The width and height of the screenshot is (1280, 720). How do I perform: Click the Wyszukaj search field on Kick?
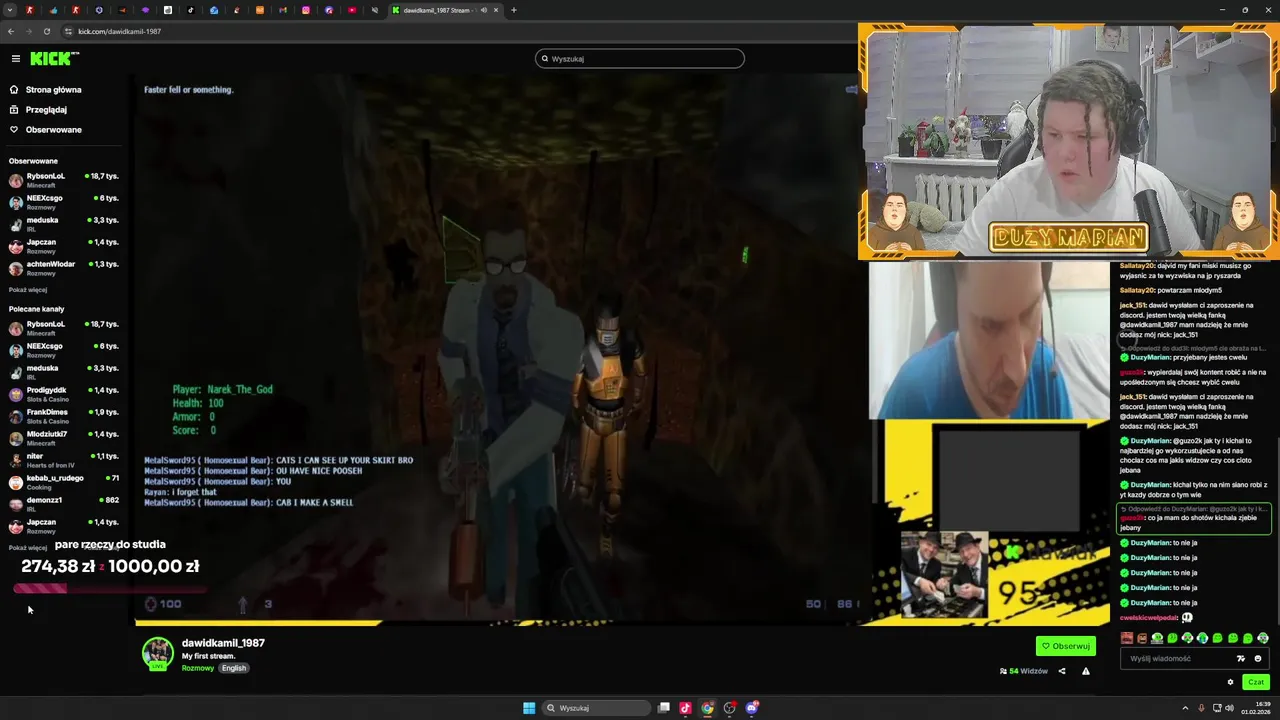pyautogui.click(x=640, y=58)
